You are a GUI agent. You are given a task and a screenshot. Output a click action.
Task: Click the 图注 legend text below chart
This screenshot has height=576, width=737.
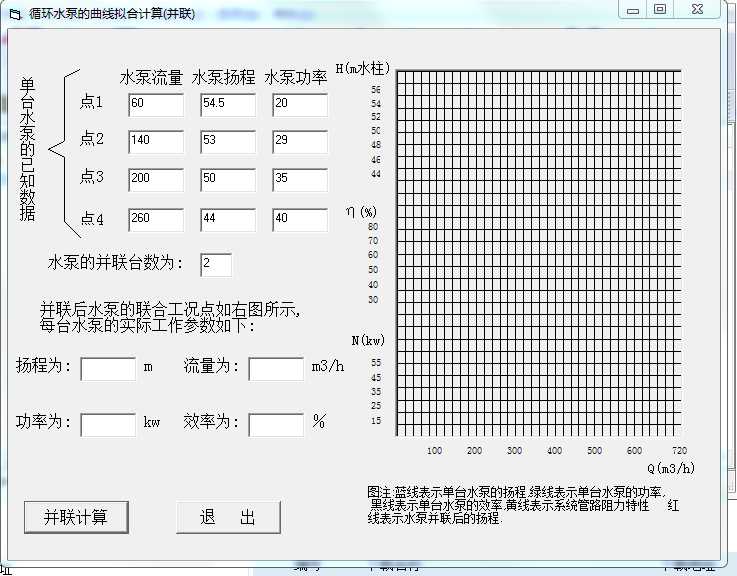point(523,505)
